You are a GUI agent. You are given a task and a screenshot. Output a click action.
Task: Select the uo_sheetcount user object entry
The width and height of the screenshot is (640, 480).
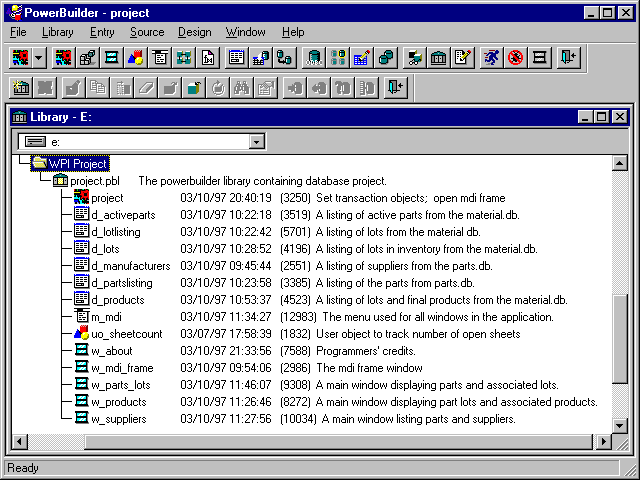(x=127, y=334)
